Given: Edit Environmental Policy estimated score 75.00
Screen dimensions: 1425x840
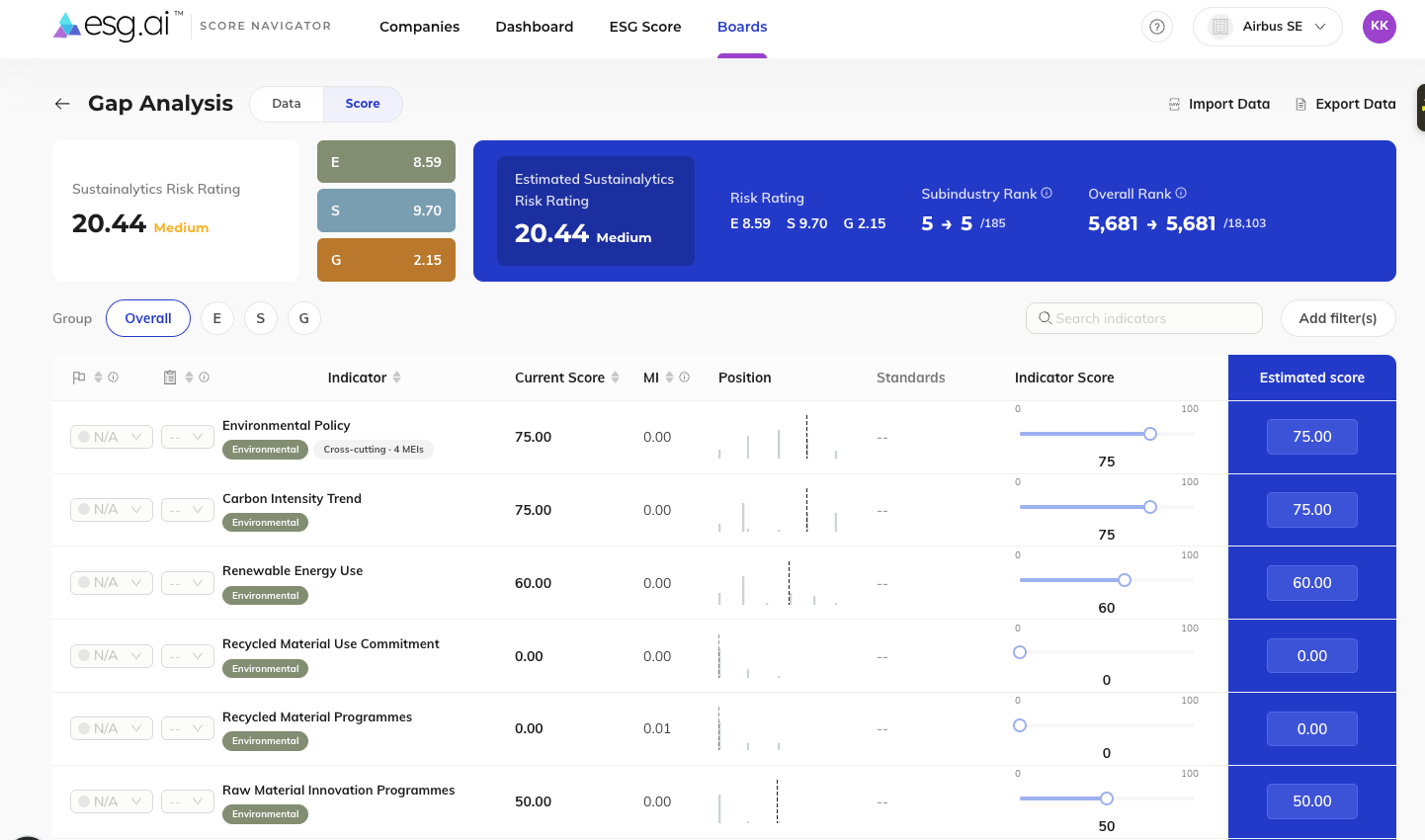Looking at the screenshot, I should click(1312, 437).
